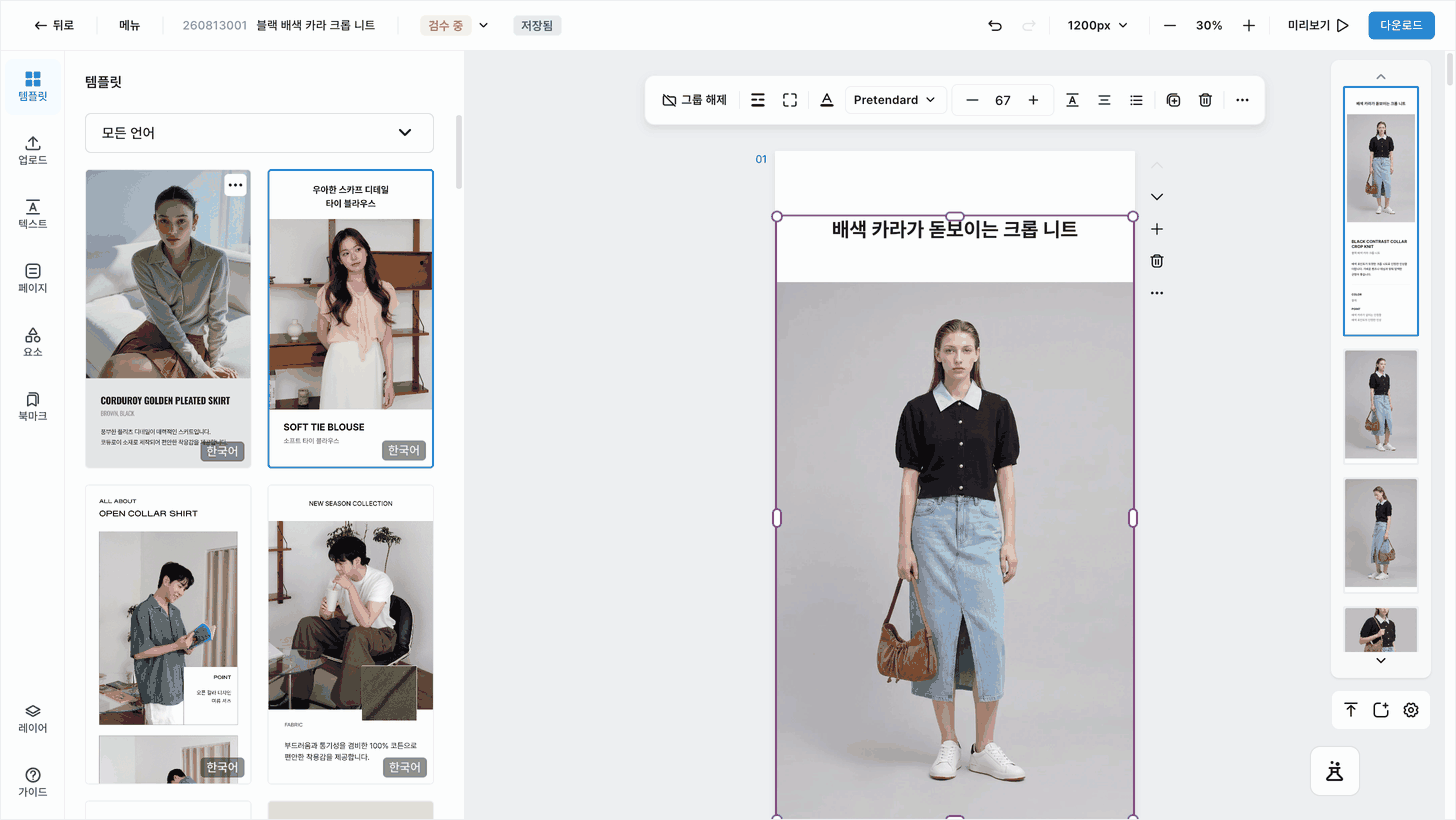Select the Soft Tie Blouse template
1456x820 pixels.
351,318
